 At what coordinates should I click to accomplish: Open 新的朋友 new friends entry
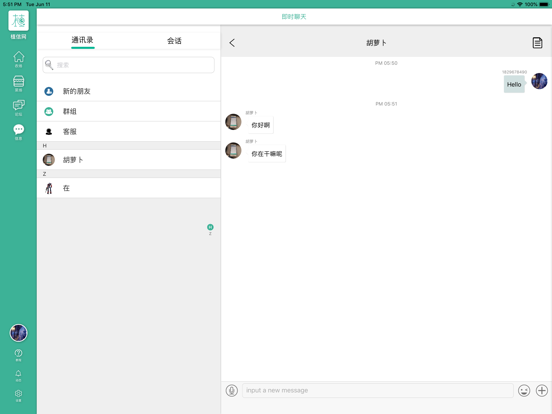[128, 91]
